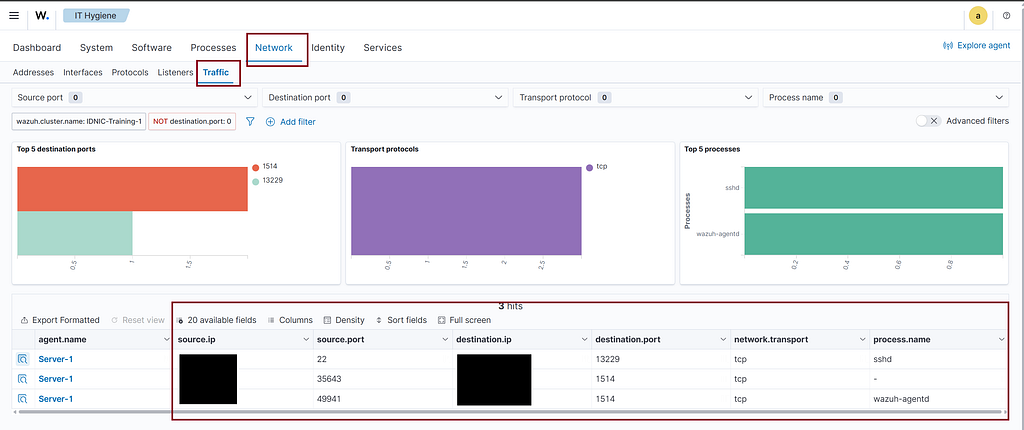The height and width of the screenshot is (430, 1024).
Task: Click the 35643 source port cell
Action: click(328, 379)
